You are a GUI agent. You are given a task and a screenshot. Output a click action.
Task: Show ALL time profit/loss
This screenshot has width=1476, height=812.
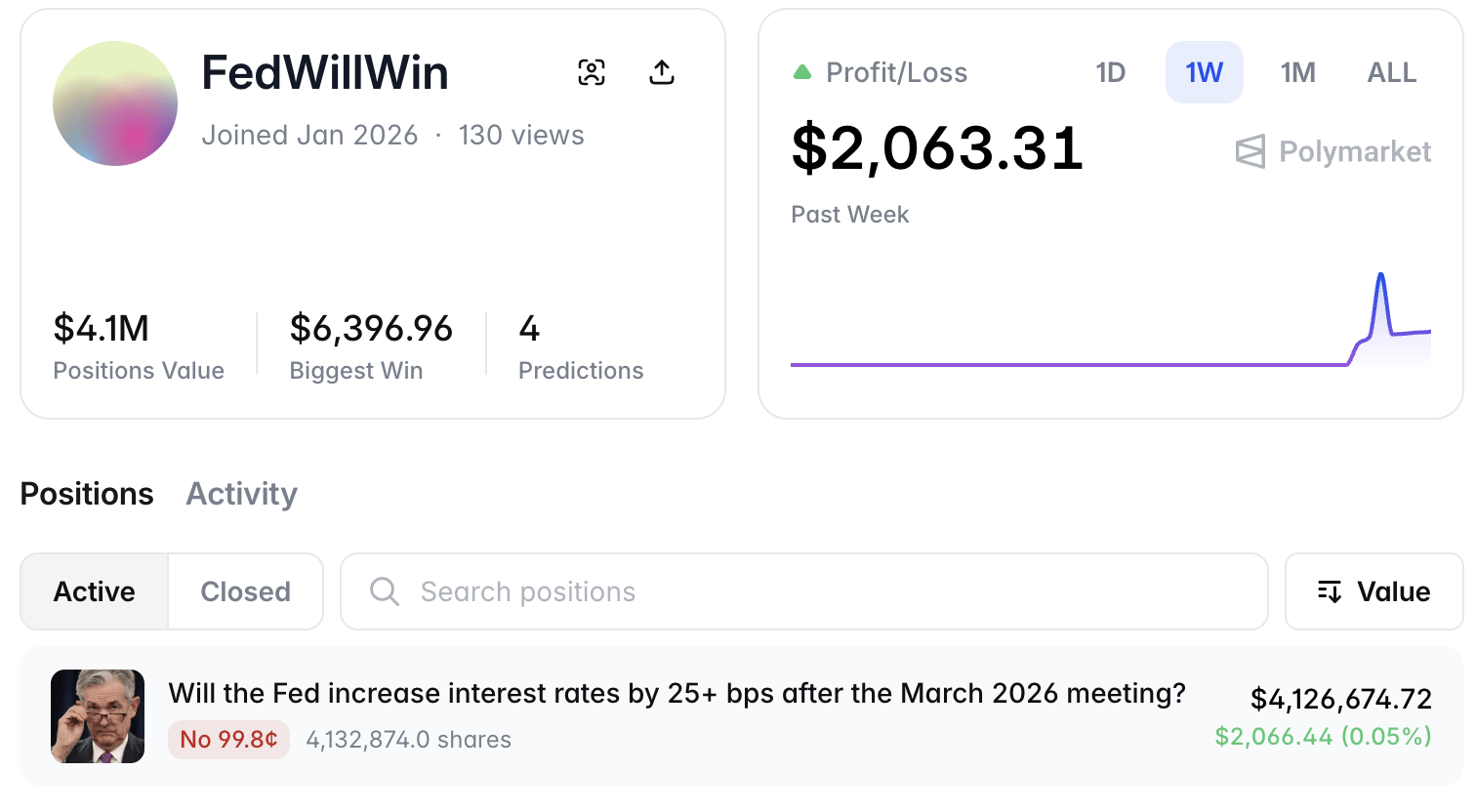click(x=1391, y=72)
